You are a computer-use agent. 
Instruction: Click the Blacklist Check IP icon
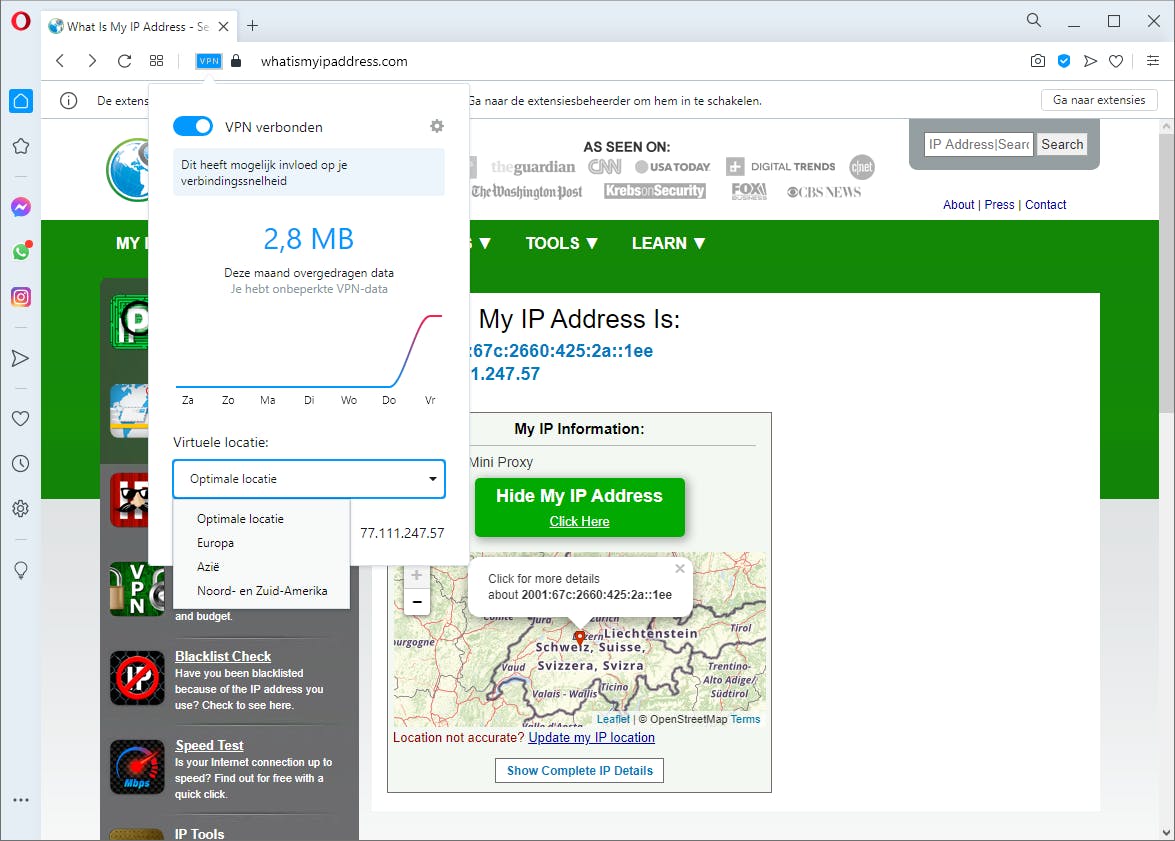pyautogui.click(x=136, y=678)
